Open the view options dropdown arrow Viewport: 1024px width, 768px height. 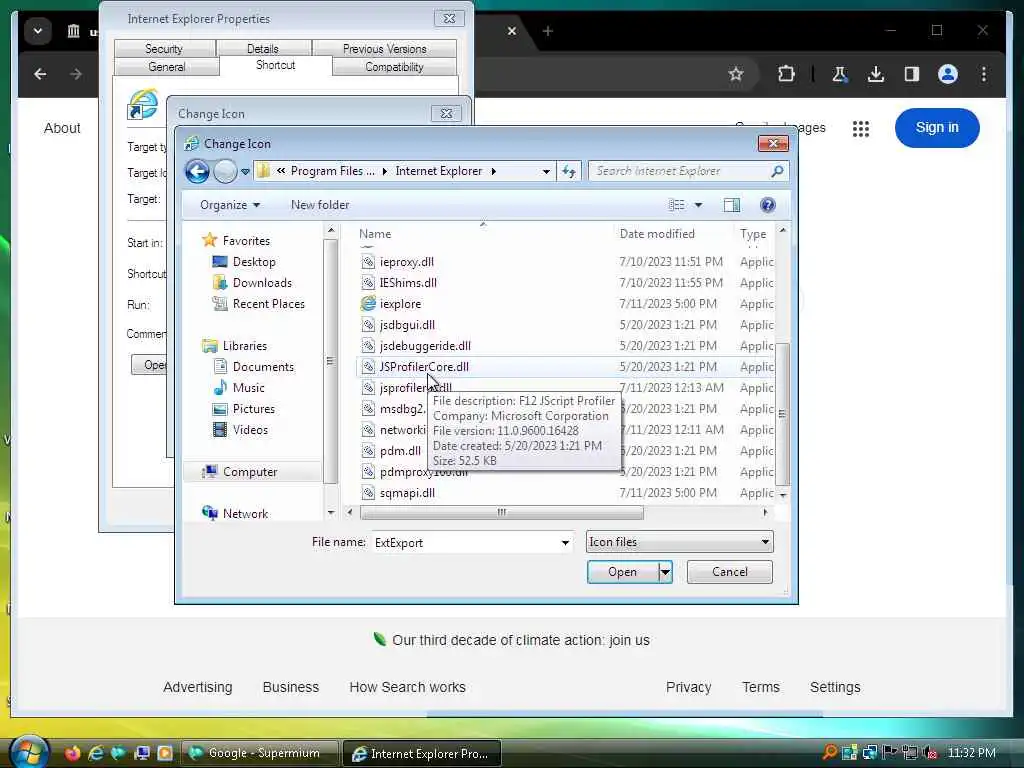click(698, 205)
